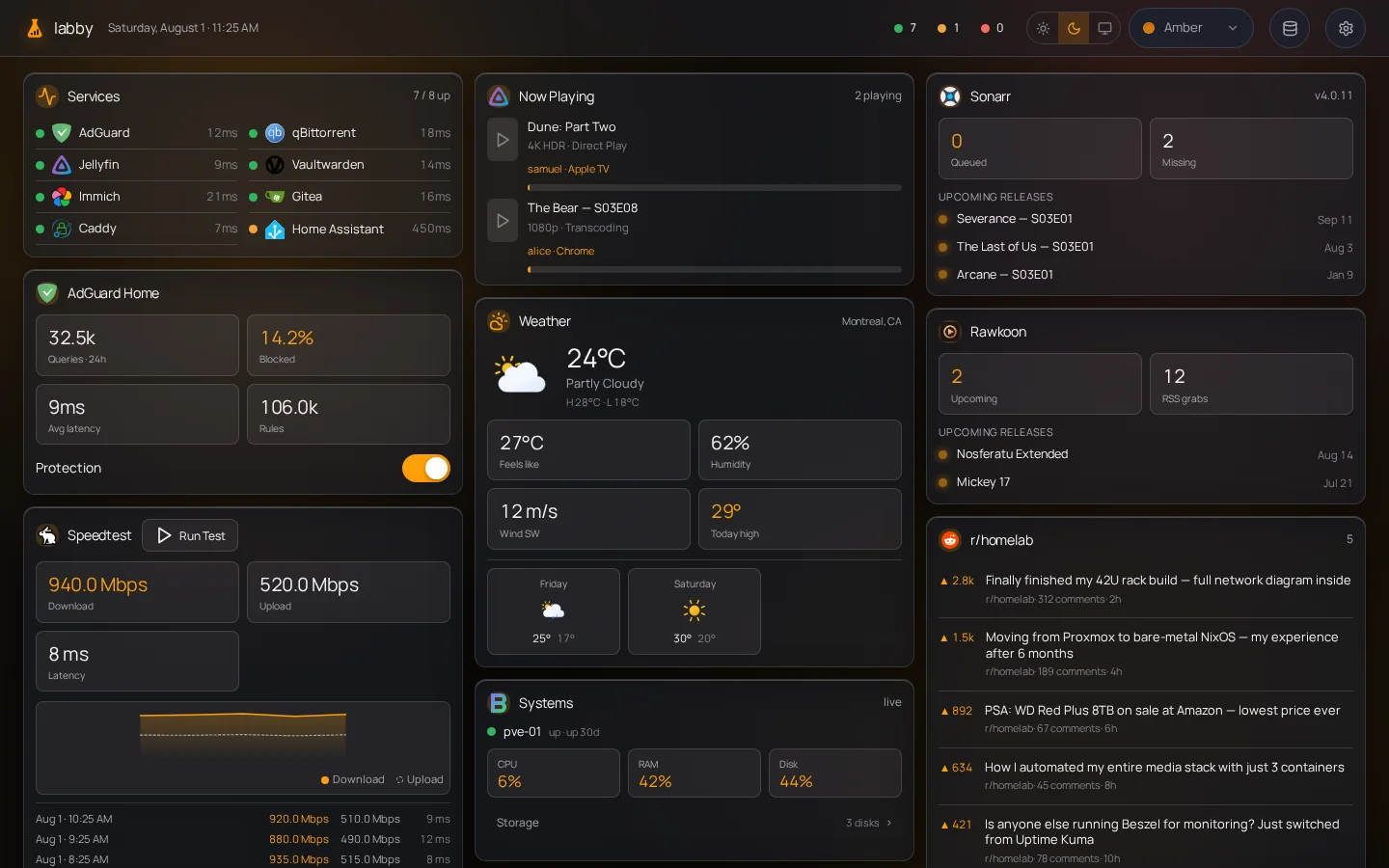Click the Vaultwarden service icon
1389x868 pixels.
click(x=275, y=165)
